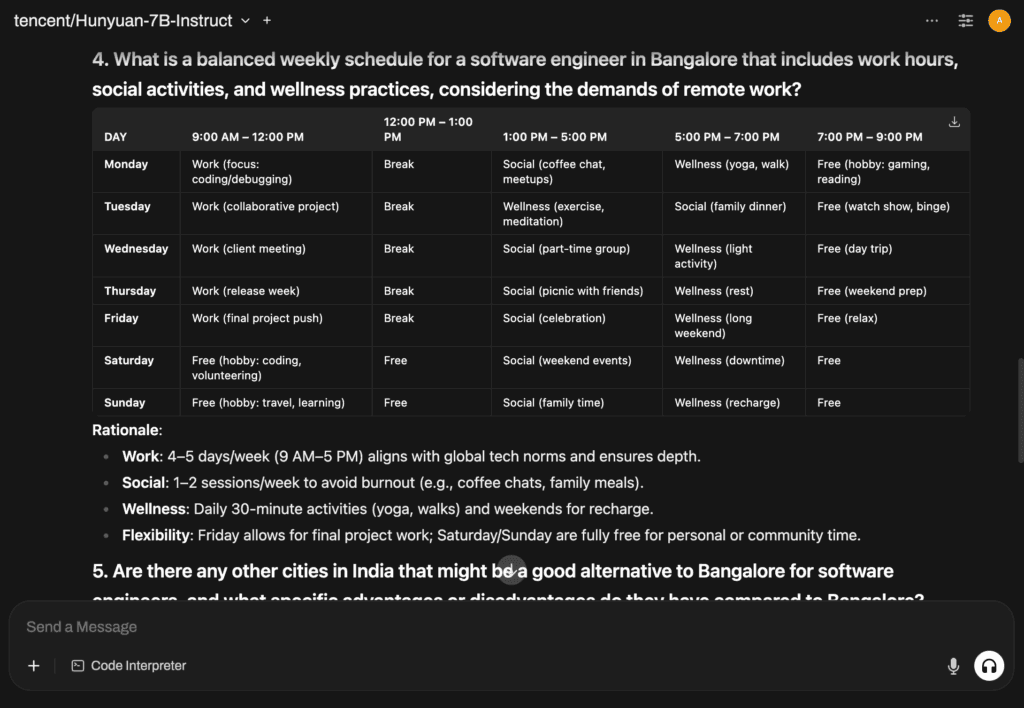Image resolution: width=1024 pixels, height=708 pixels.
Task: Click the tencent/Hunyuan-7B-Instruct model name
Action: pos(123,21)
